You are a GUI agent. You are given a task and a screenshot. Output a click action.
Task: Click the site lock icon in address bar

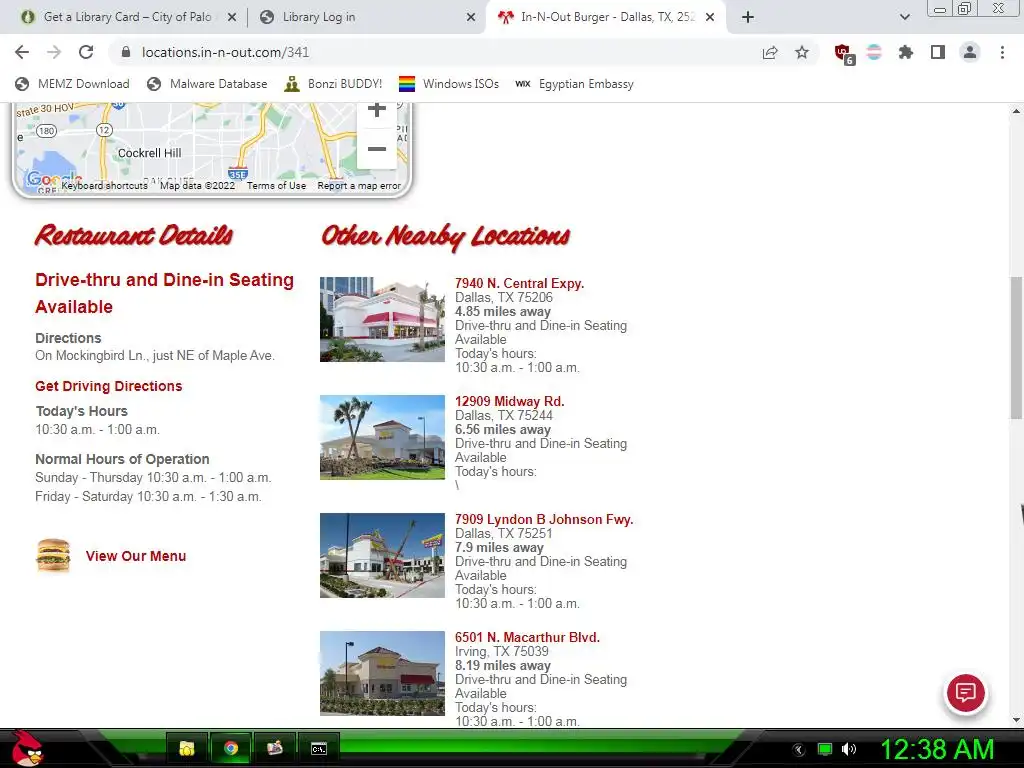(126, 52)
